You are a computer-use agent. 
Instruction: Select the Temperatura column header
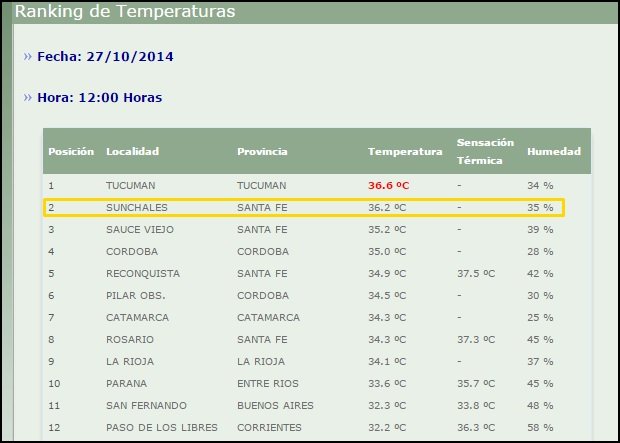pyautogui.click(x=405, y=152)
